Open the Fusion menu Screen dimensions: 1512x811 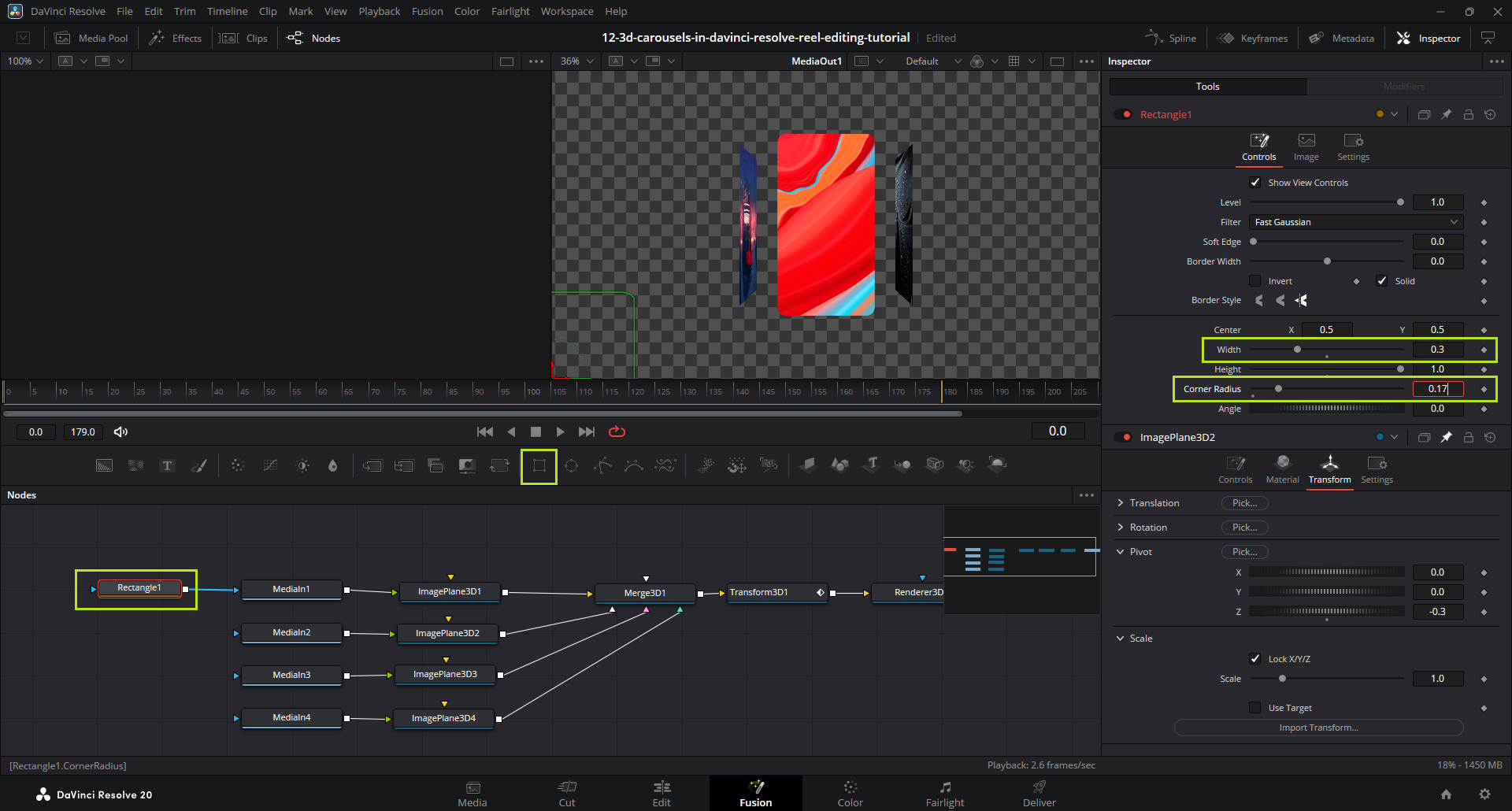(427, 11)
